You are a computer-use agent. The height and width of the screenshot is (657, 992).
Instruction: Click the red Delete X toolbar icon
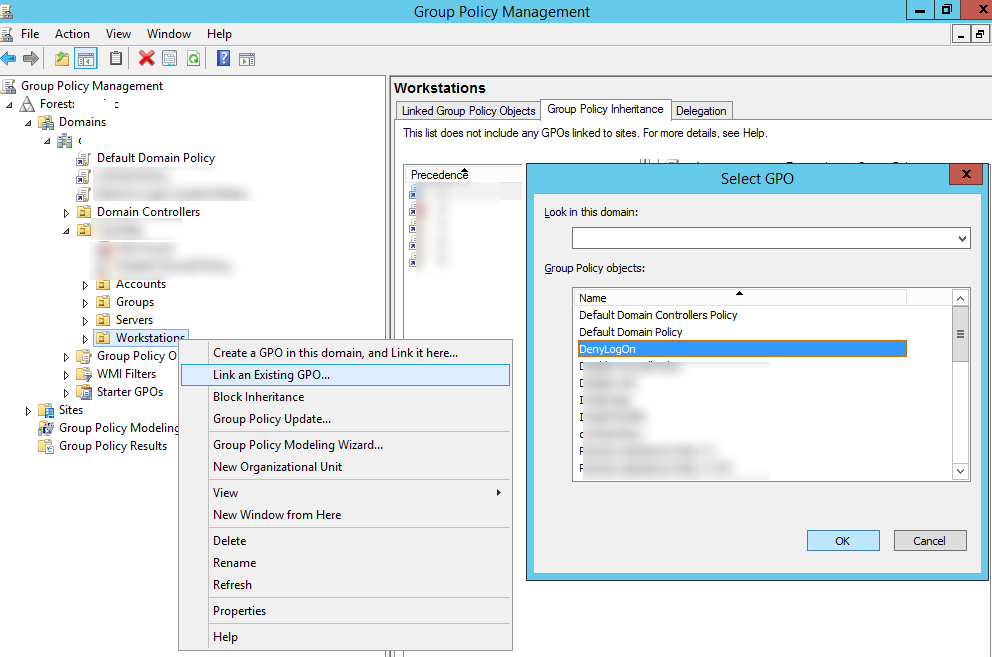pyautogui.click(x=147, y=58)
